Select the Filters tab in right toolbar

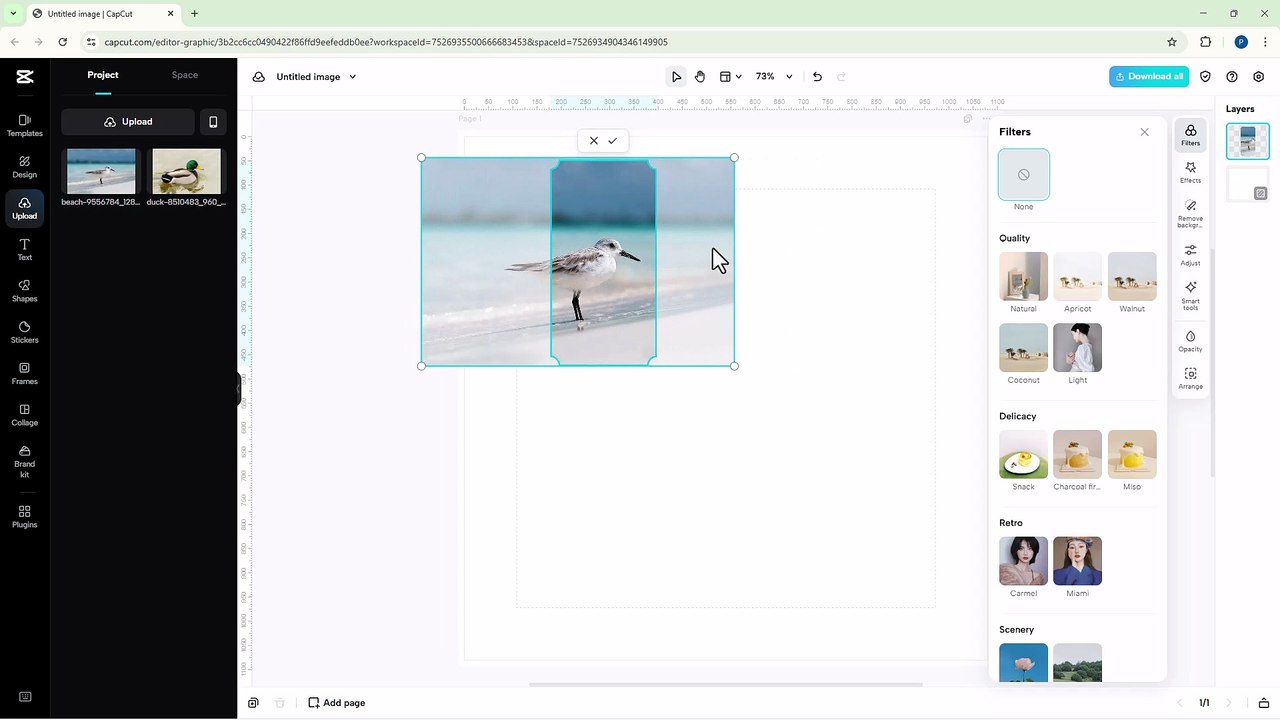pyautogui.click(x=1190, y=135)
